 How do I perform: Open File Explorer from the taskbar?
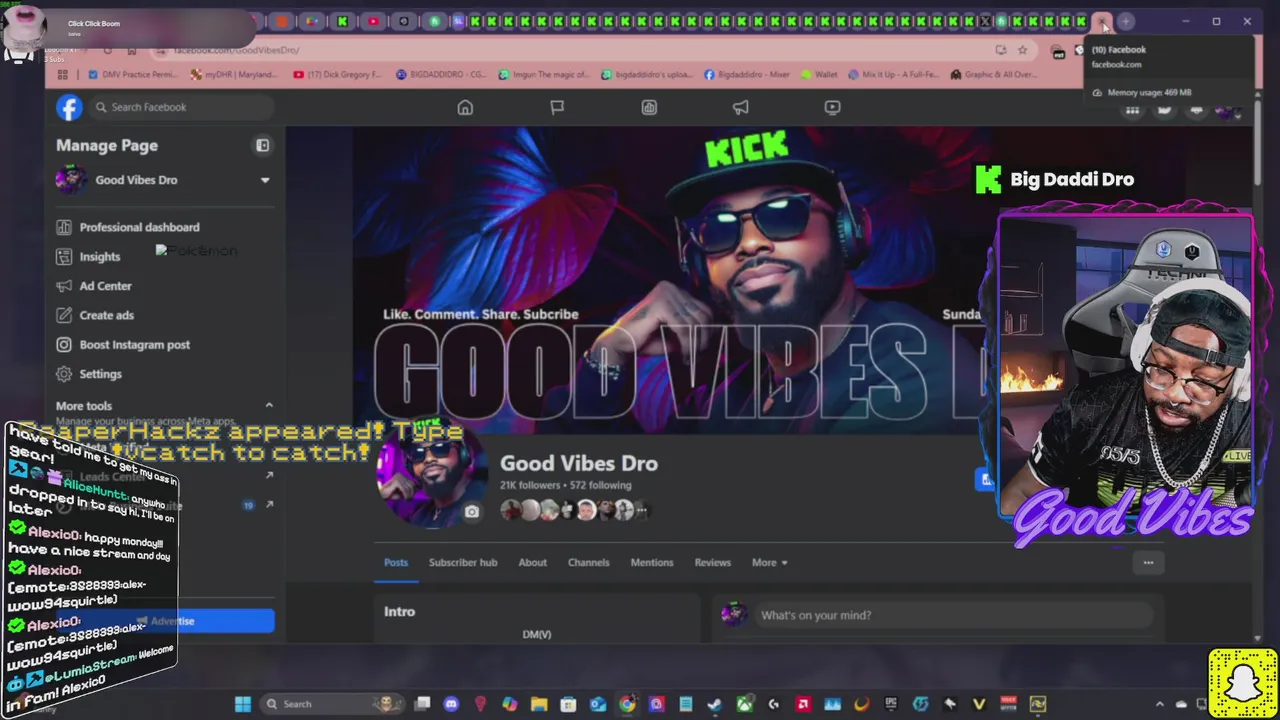point(539,704)
